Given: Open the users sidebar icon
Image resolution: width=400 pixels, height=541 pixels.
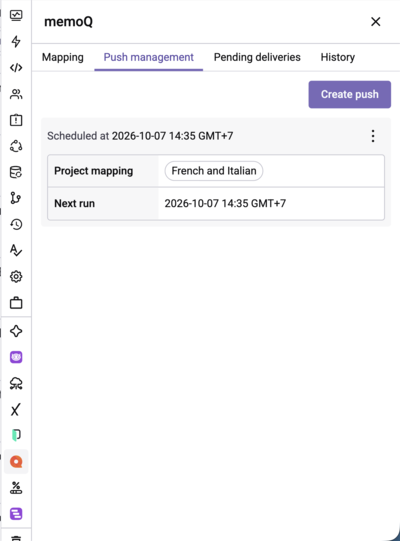Looking at the screenshot, I should point(16,94).
